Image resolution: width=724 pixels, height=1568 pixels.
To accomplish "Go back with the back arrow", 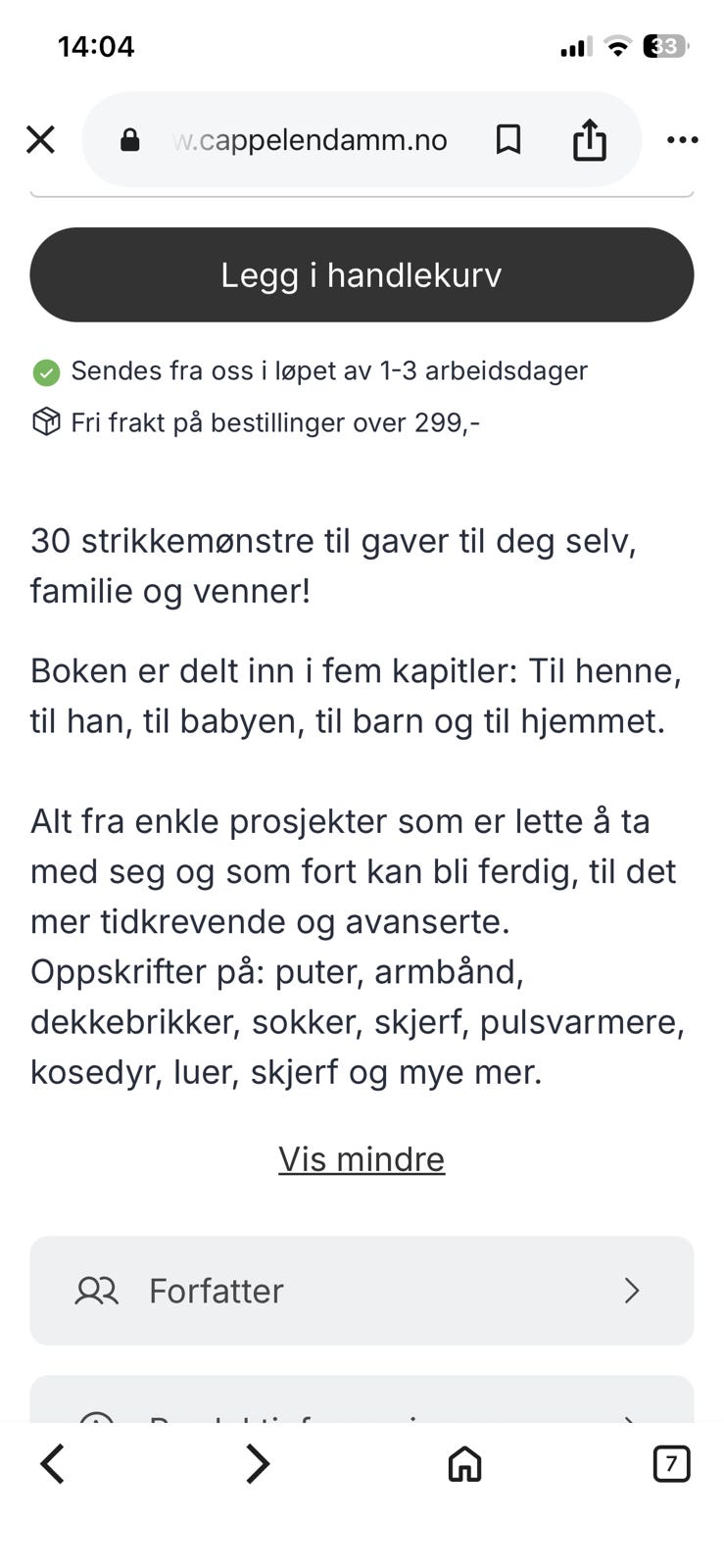I will tap(52, 1464).
